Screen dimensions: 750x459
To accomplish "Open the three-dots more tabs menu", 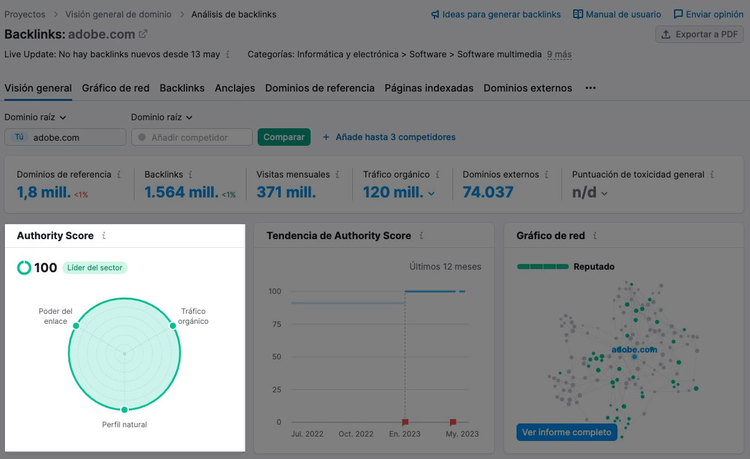I will tap(591, 88).
